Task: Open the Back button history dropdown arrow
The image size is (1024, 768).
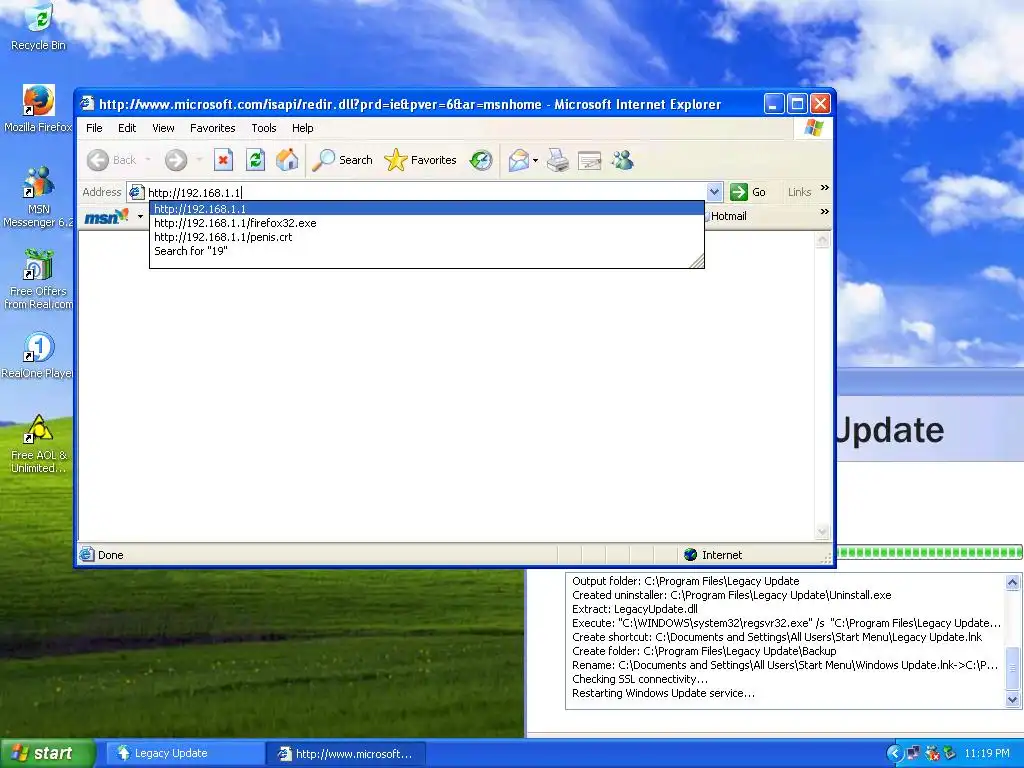Action: (x=148, y=160)
